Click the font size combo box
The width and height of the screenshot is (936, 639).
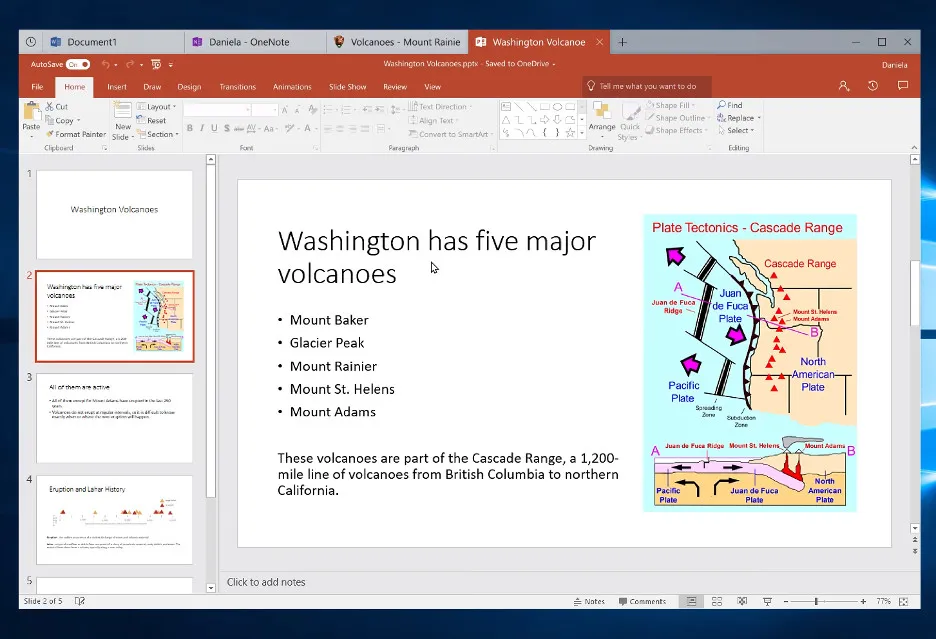[x=264, y=110]
